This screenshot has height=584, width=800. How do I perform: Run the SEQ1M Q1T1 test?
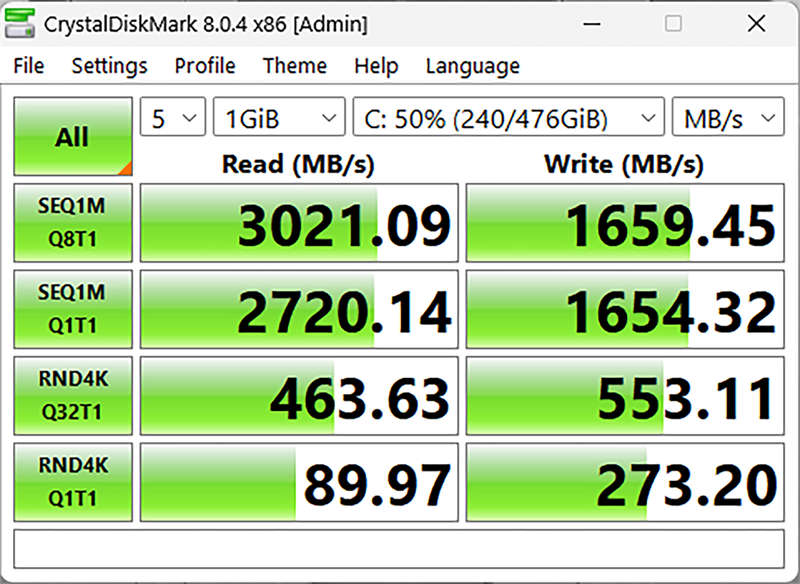click(x=73, y=309)
